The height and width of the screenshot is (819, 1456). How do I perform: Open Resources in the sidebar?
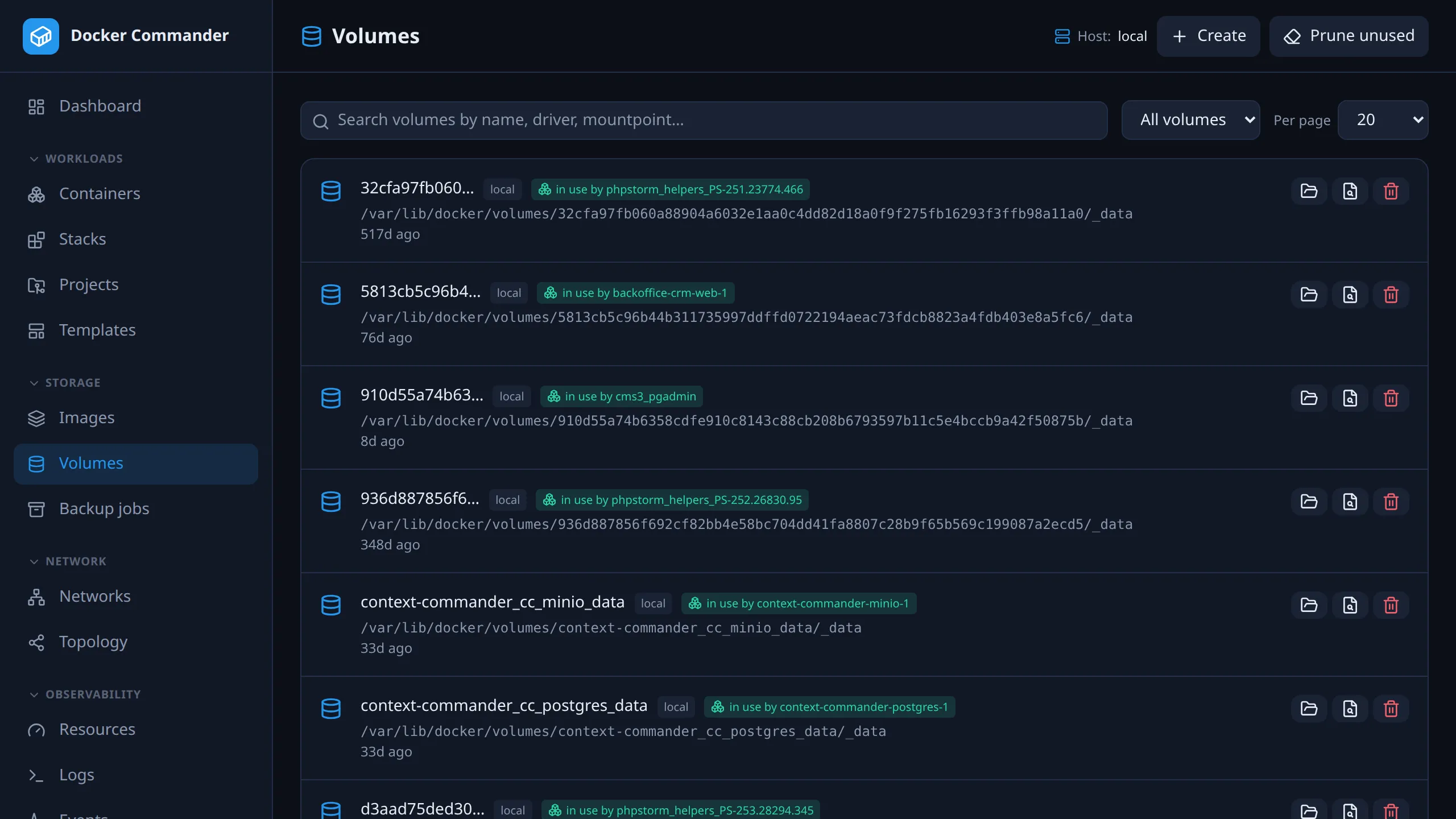pyautogui.click(x=136, y=730)
